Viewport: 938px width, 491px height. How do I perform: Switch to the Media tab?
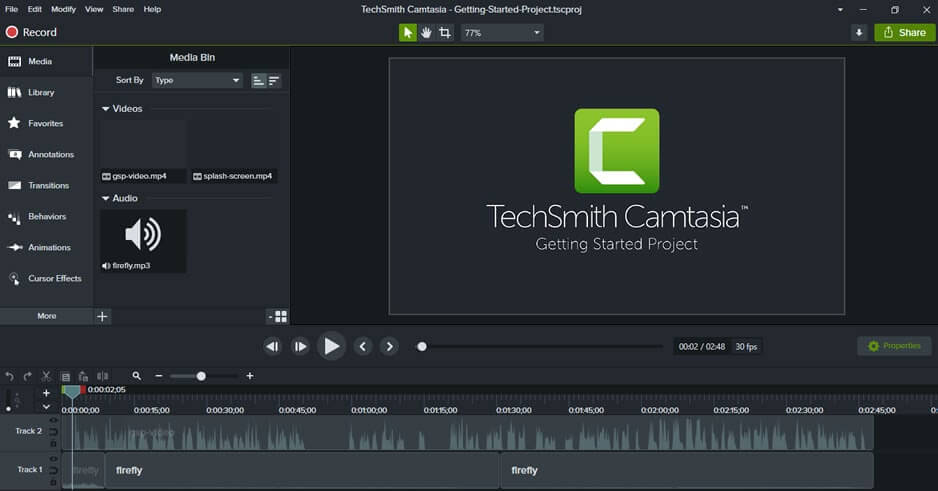point(46,61)
